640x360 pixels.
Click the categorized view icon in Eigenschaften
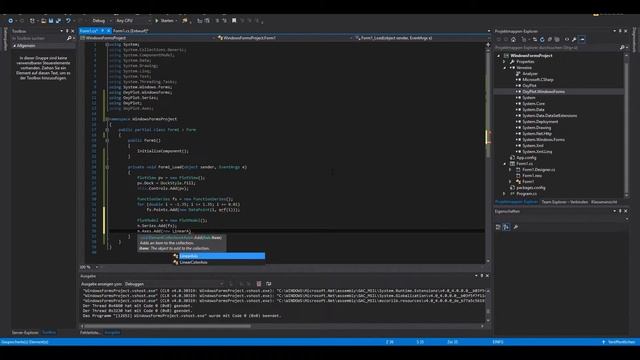pyautogui.click(x=498, y=227)
